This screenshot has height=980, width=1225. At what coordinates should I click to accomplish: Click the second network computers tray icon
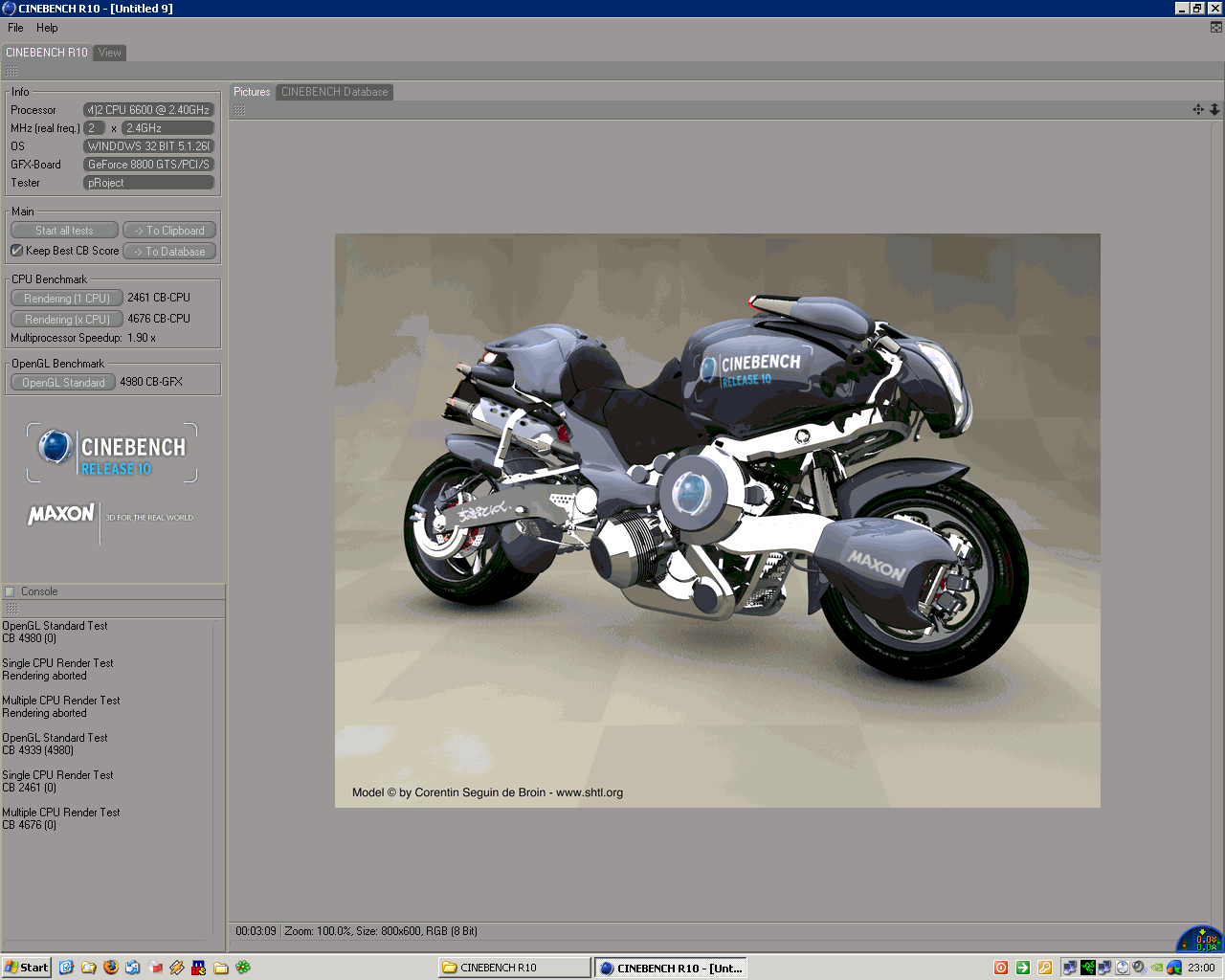1104,968
